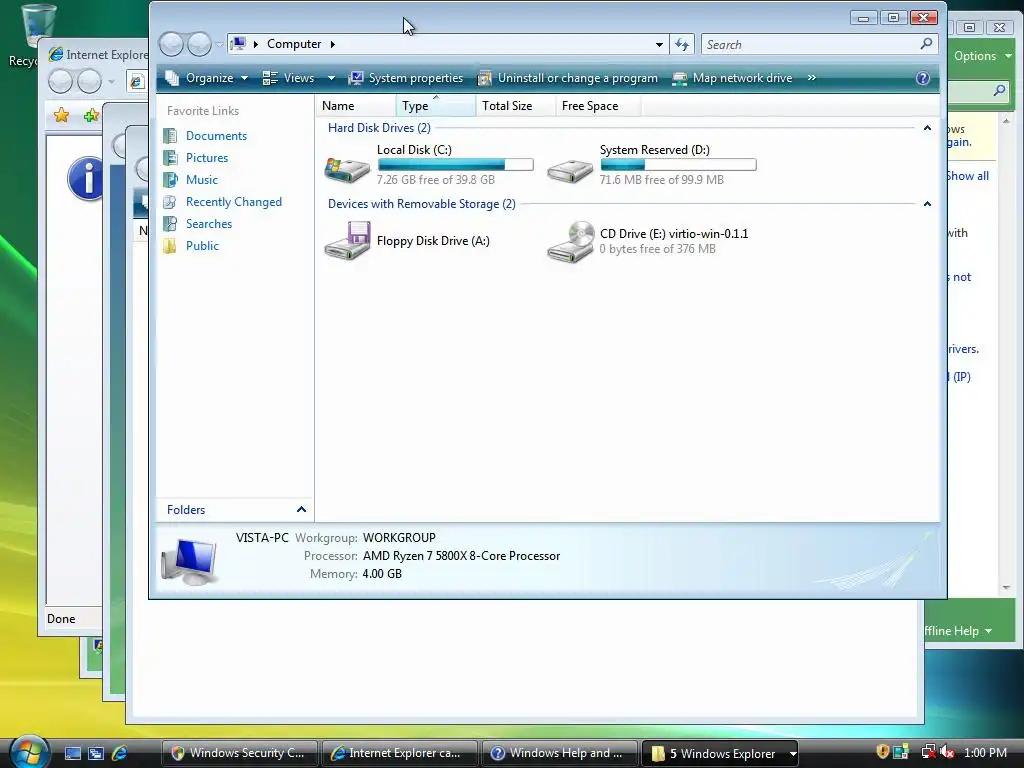Click the System Reserved (D:) usage bar
Viewport: 1024px width, 768px height.
pos(678,165)
